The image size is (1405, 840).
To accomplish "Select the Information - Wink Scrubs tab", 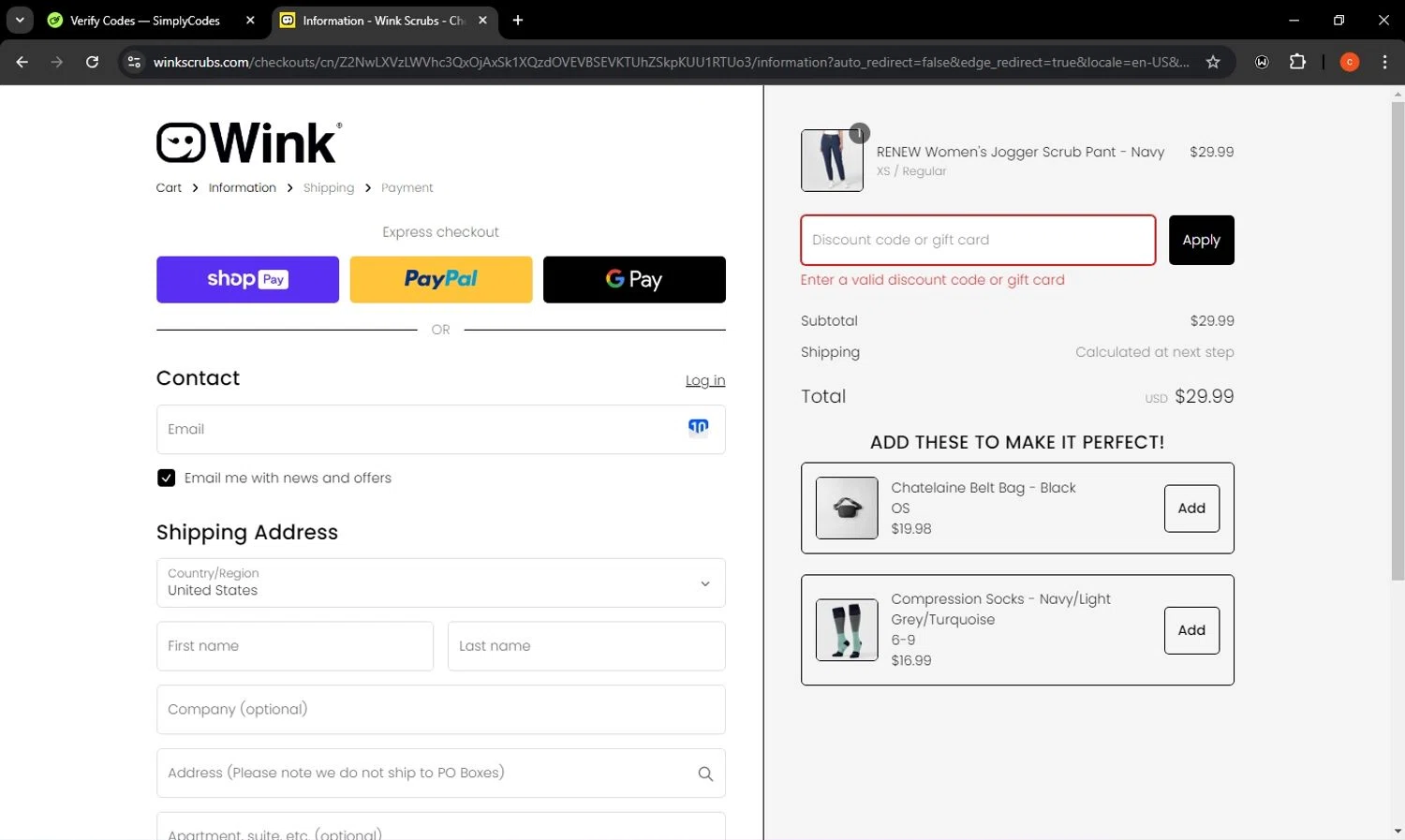I will tap(383, 20).
